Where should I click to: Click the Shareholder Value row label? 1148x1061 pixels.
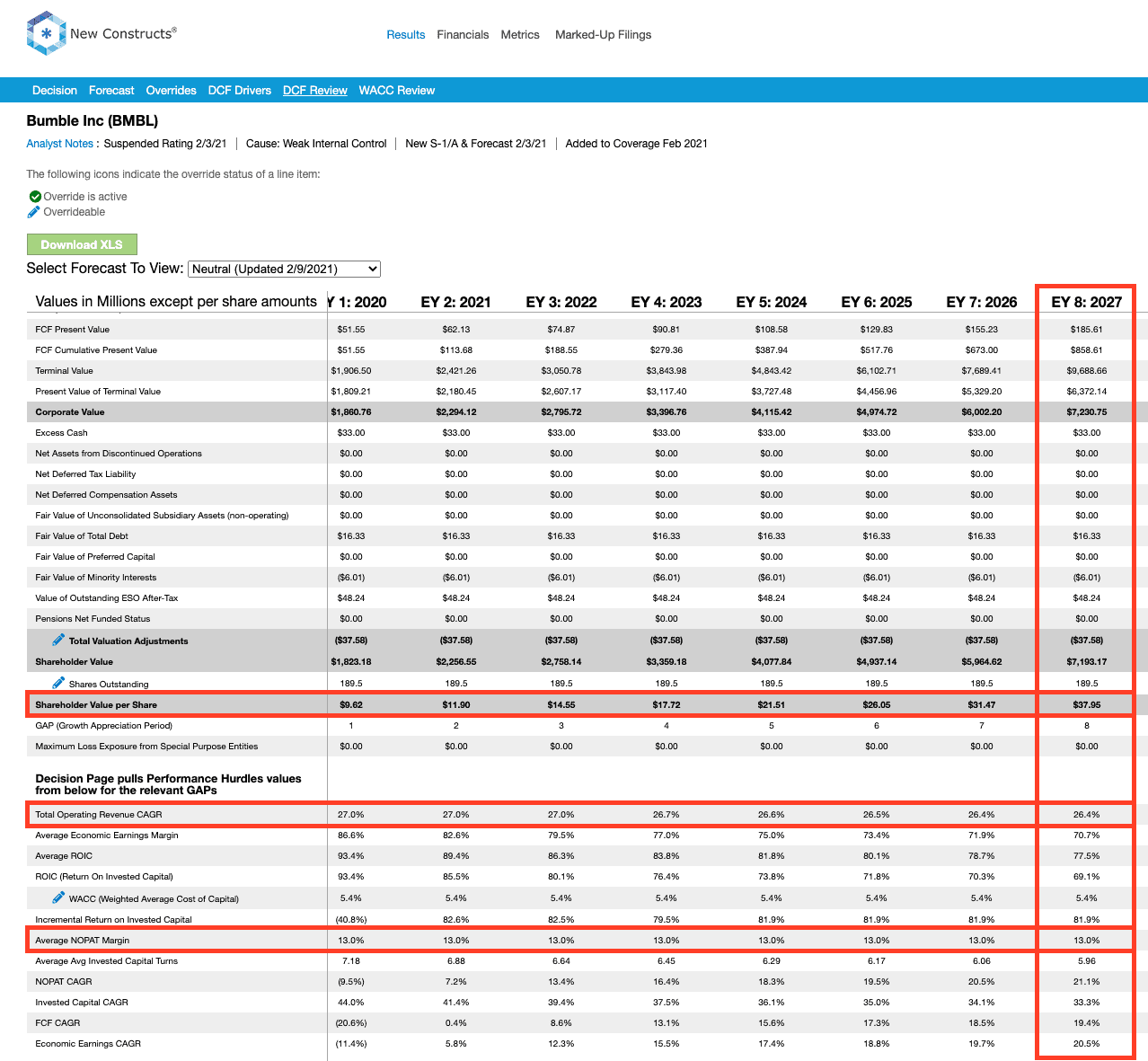pyautogui.click(x=75, y=662)
